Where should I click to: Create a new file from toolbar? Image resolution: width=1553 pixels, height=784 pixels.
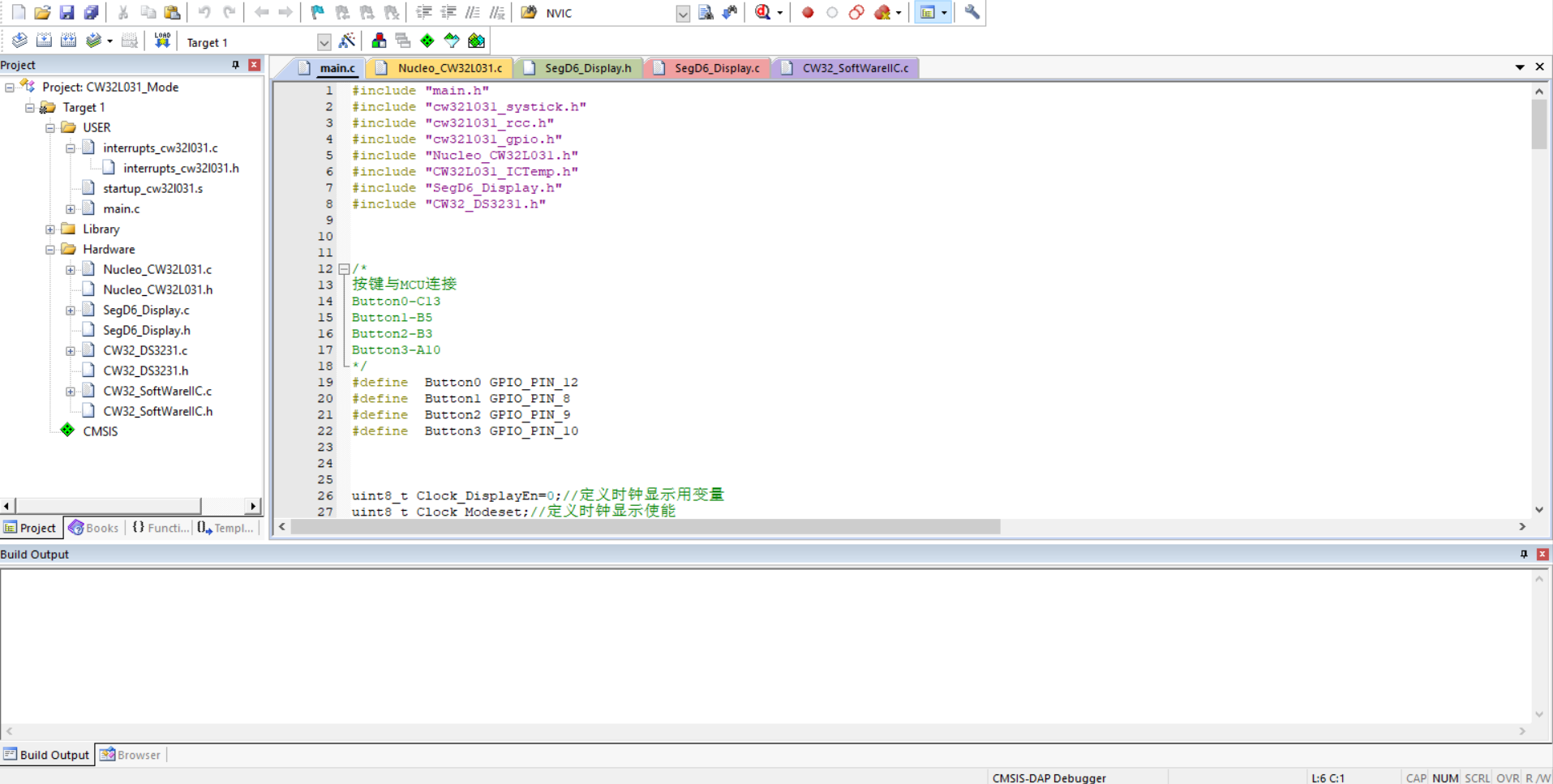pyautogui.click(x=18, y=12)
